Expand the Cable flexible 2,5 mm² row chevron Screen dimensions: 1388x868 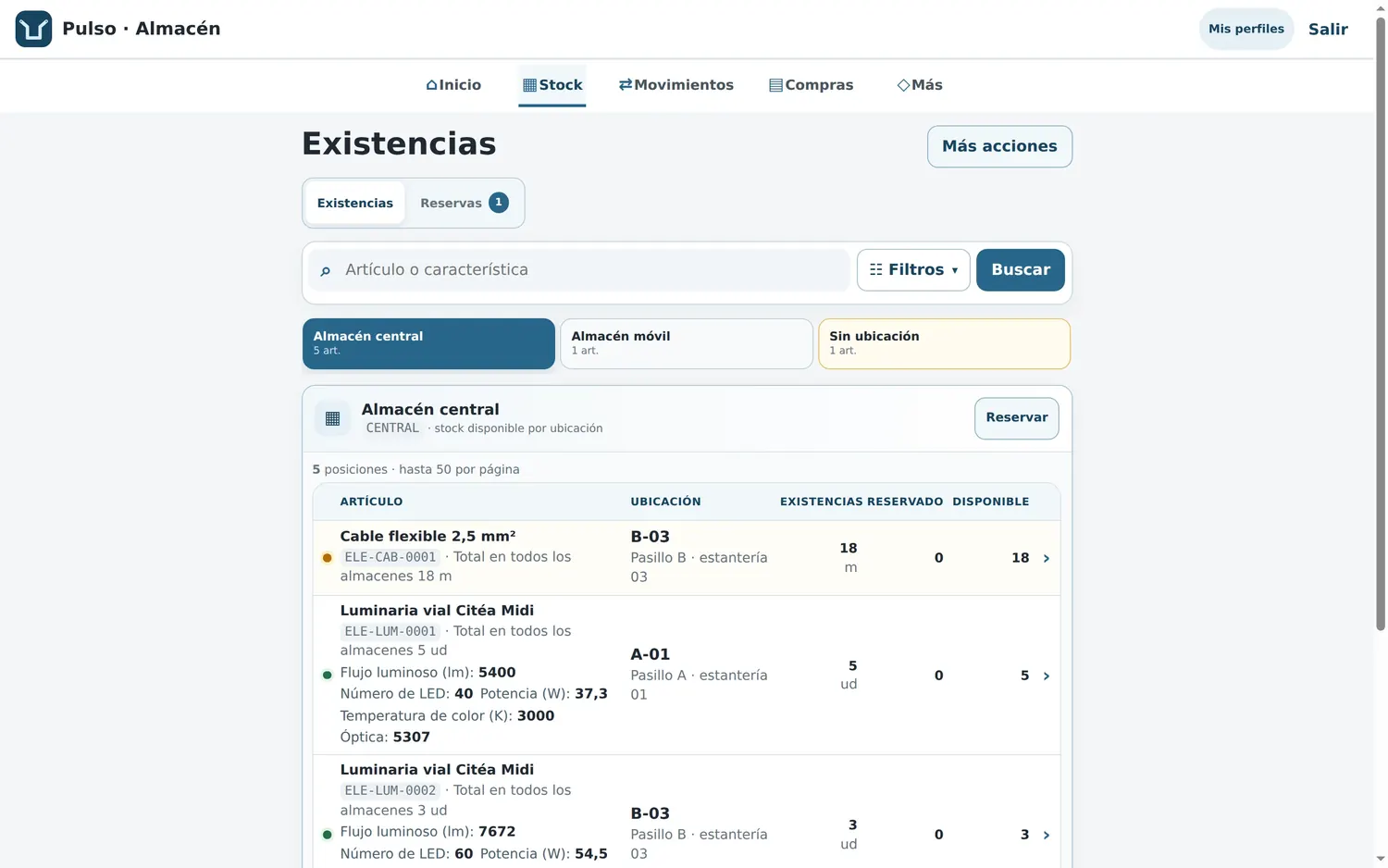coord(1047,558)
